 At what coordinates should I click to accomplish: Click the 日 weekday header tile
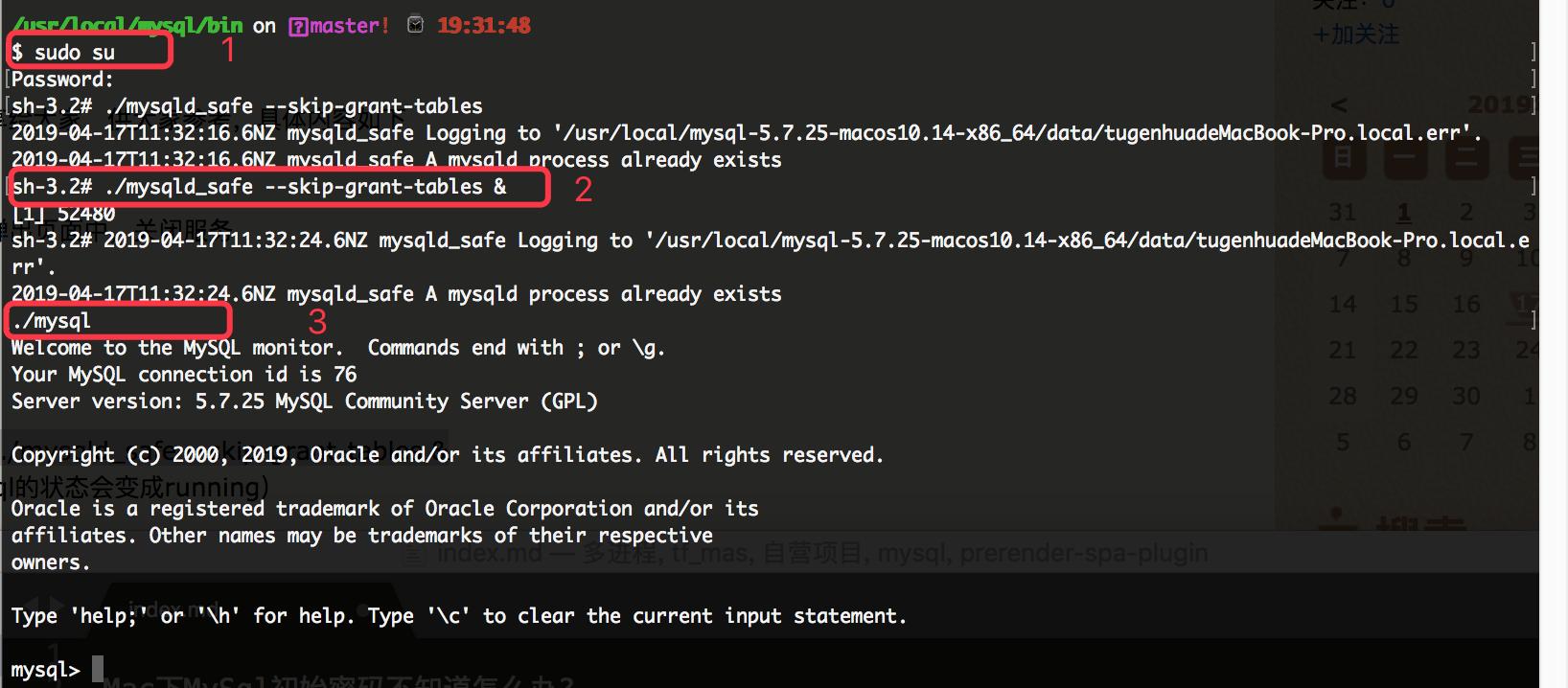point(1344,158)
